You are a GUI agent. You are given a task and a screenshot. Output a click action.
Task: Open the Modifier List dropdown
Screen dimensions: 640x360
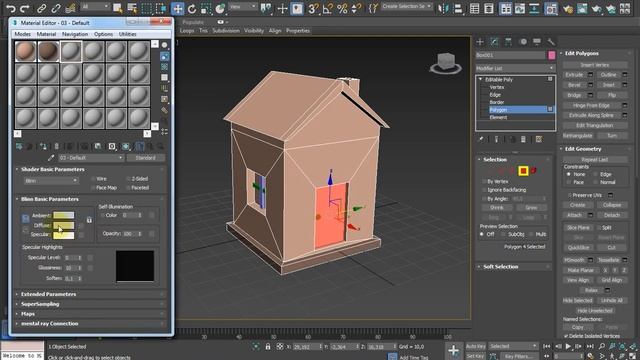(x=515, y=68)
